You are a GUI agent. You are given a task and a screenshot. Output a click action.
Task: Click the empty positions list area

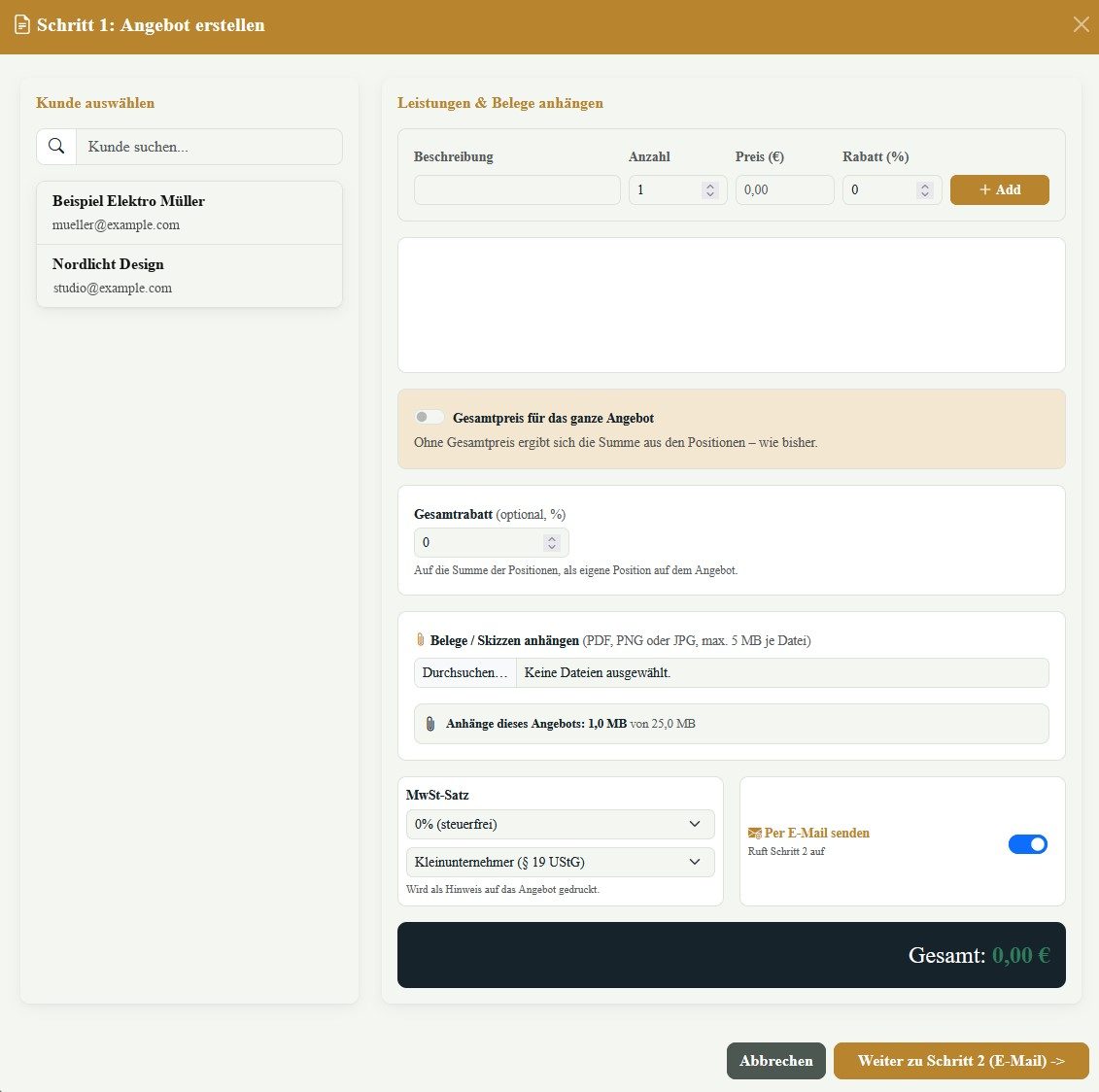[731, 305]
